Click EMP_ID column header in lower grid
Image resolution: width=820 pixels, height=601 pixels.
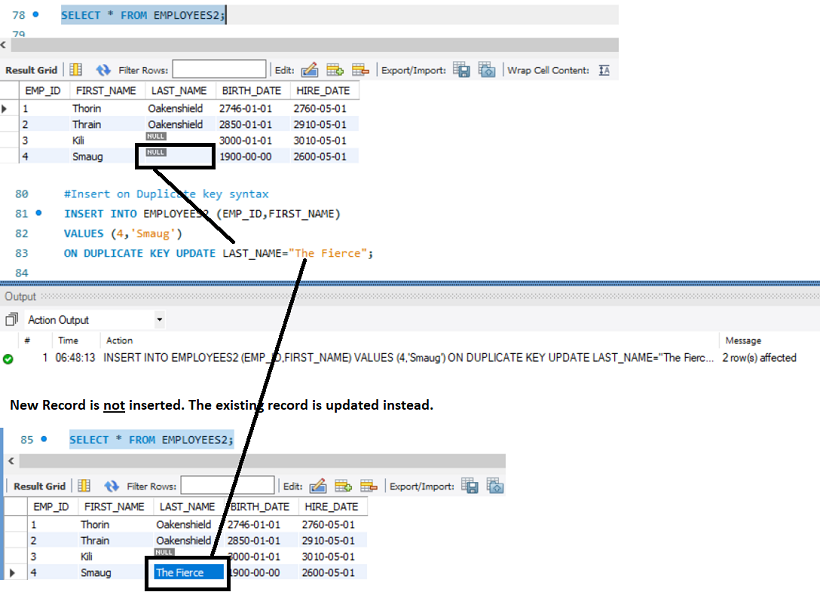point(51,506)
